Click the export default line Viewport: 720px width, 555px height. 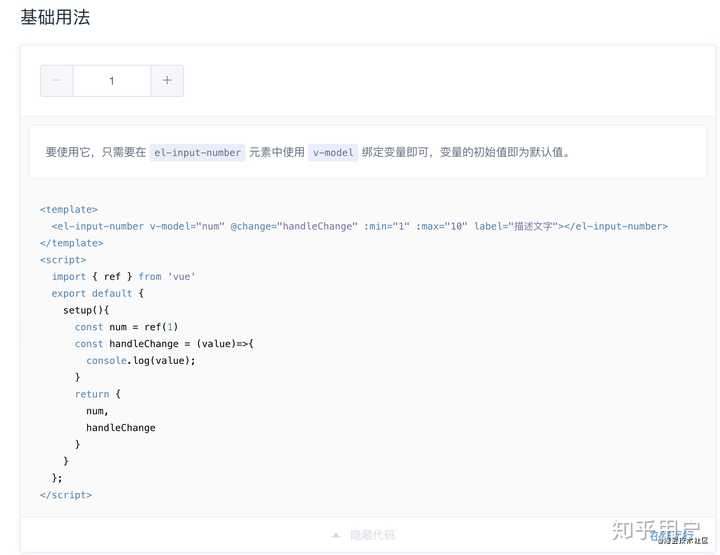(x=97, y=293)
